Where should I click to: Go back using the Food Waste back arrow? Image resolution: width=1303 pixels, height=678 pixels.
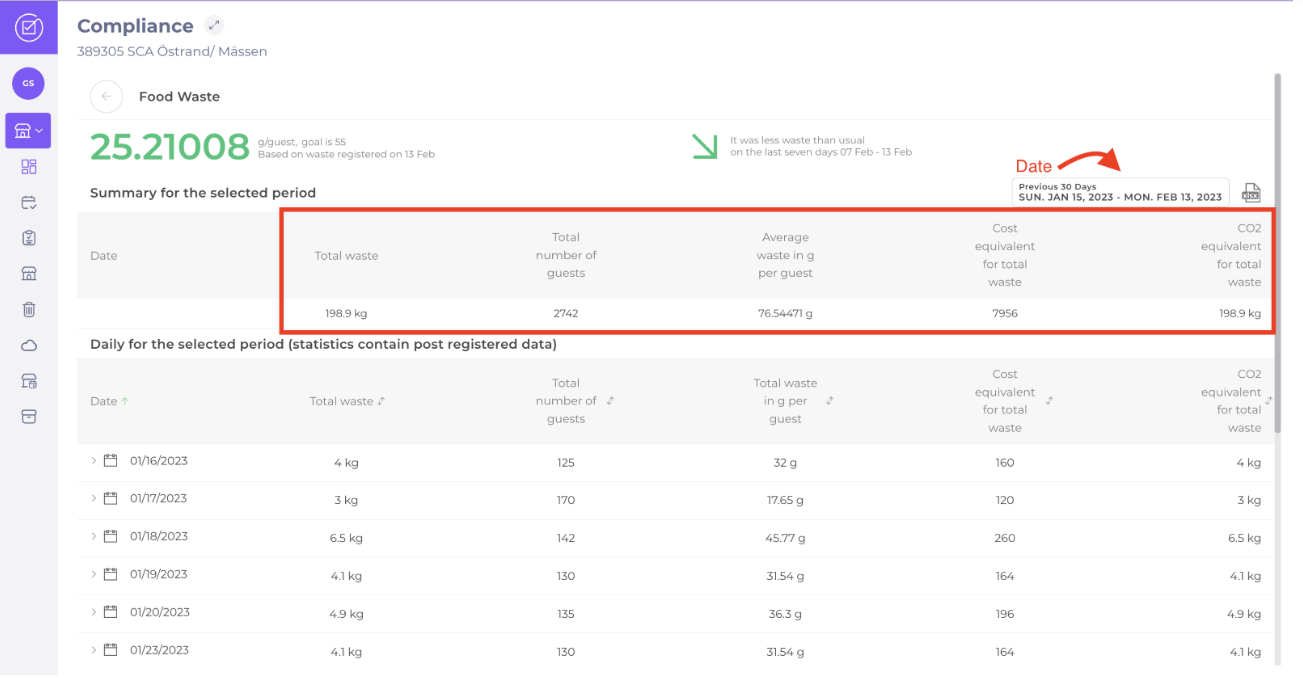[106, 97]
